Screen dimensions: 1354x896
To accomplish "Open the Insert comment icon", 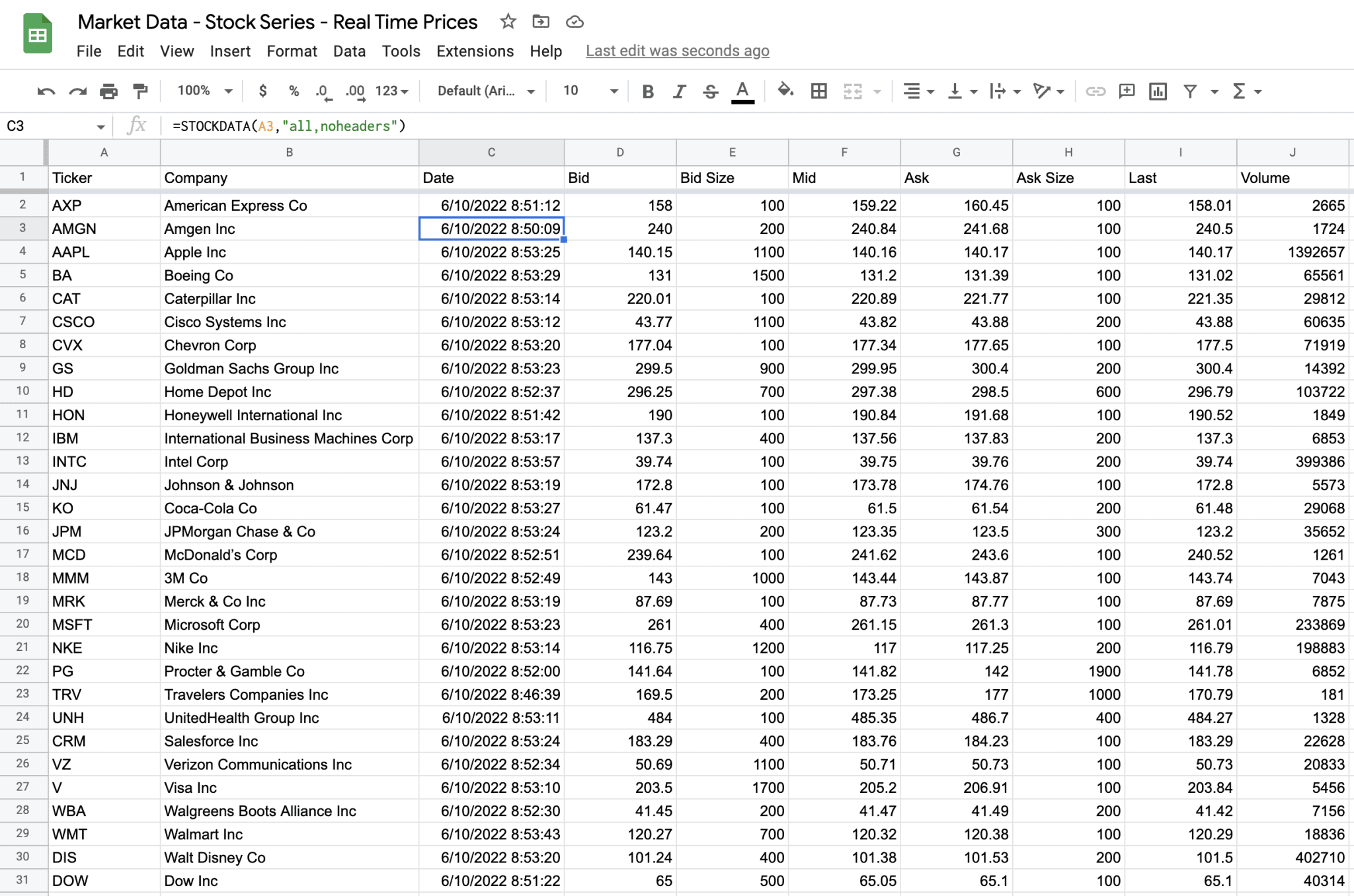I will (x=1127, y=91).
